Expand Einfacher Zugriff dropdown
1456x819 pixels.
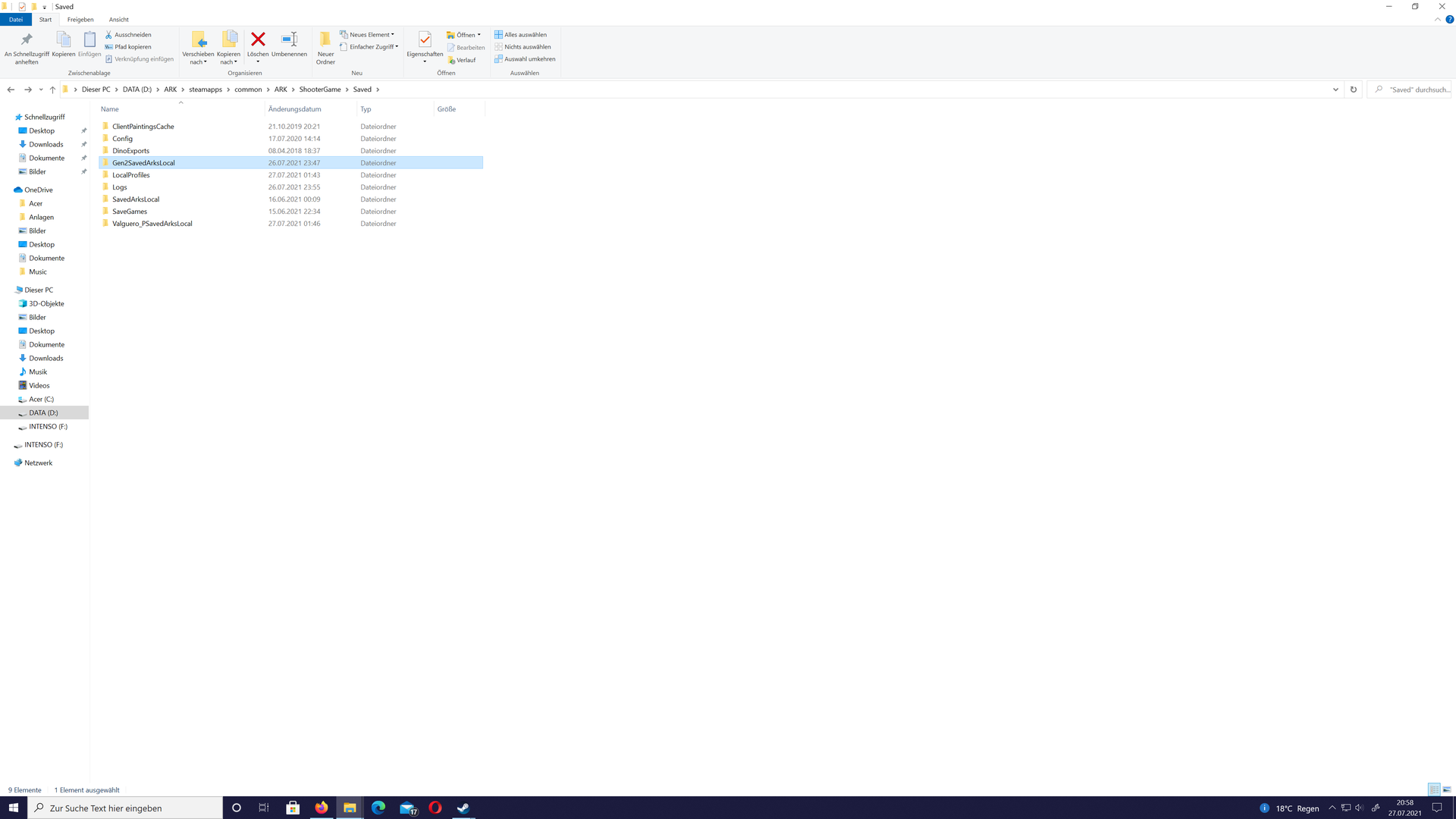tap(369, 47)
